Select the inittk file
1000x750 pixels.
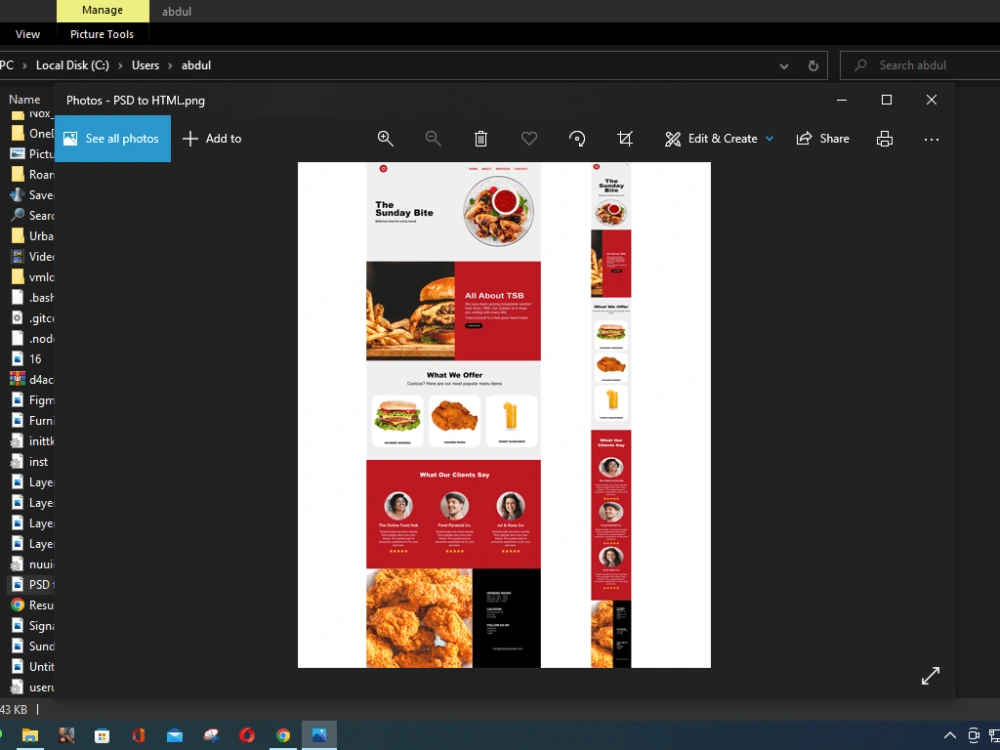coord(33,441)
